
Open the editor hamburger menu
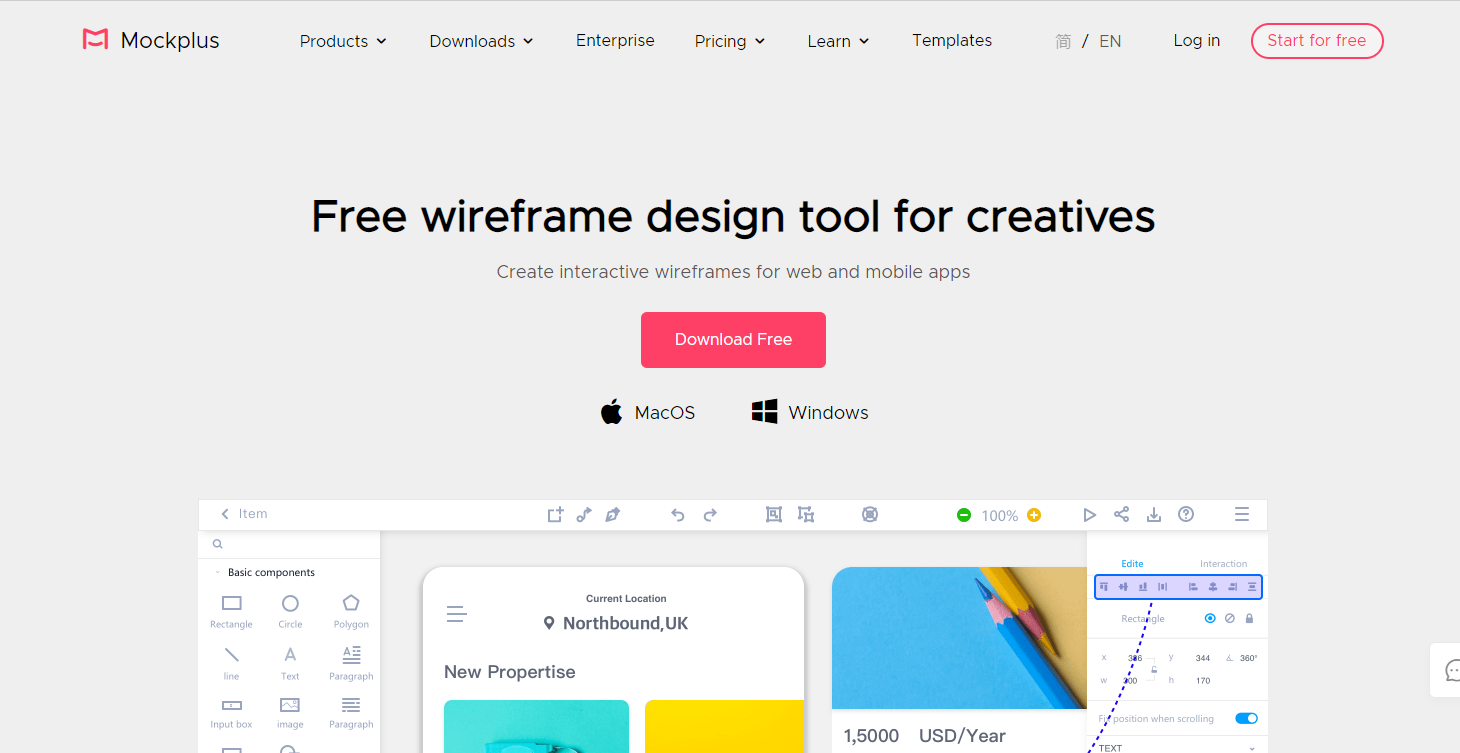pos(1242,514)
